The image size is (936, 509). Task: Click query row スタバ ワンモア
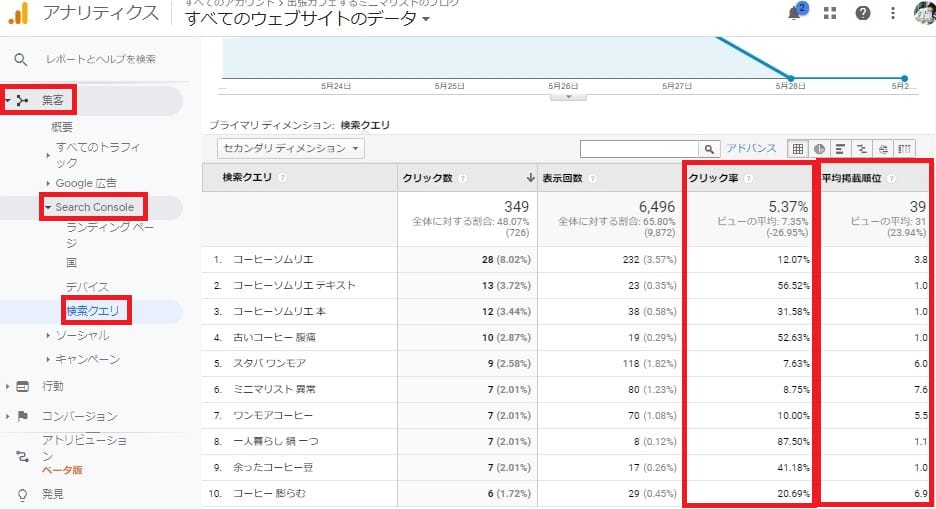coord(269,363)
